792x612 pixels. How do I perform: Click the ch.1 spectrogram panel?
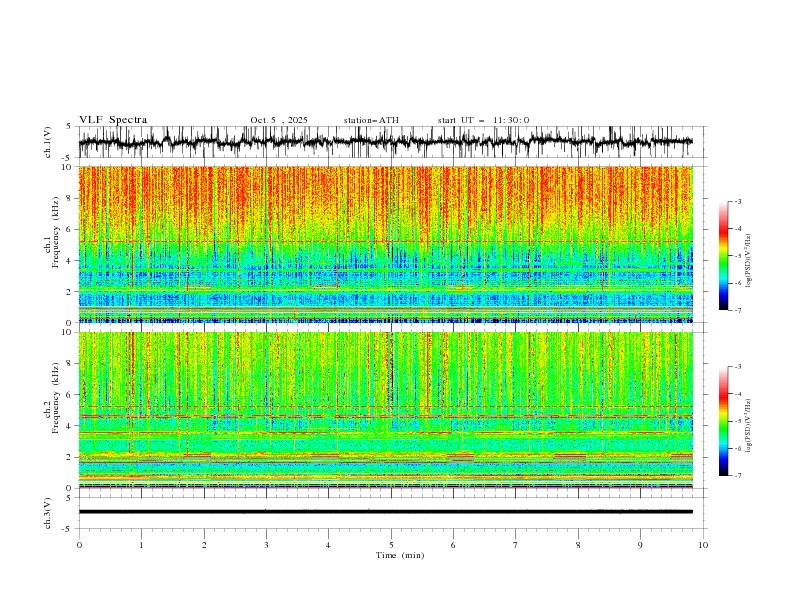coord(385,244)
